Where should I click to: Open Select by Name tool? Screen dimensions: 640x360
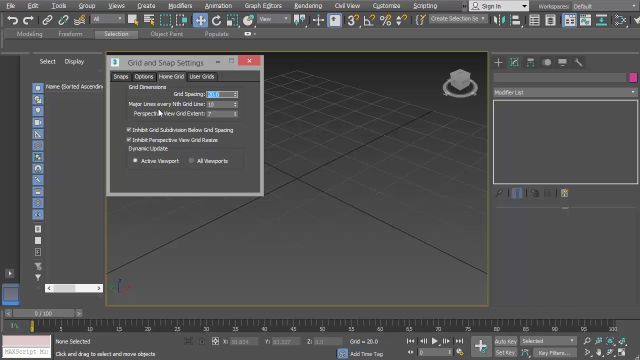pyautogui.click(x=149, y=20)
